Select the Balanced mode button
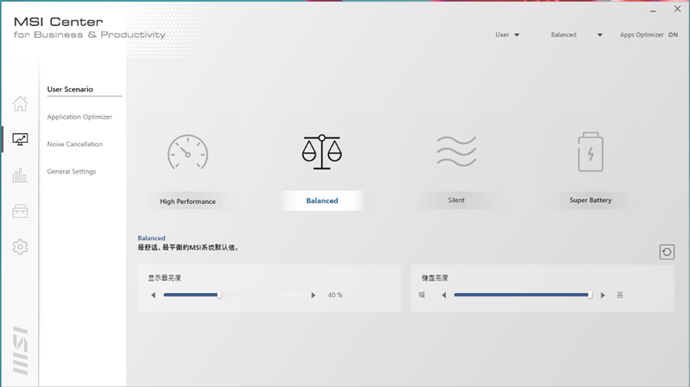The width and height of the screenshot is (690, 387). 322,200
